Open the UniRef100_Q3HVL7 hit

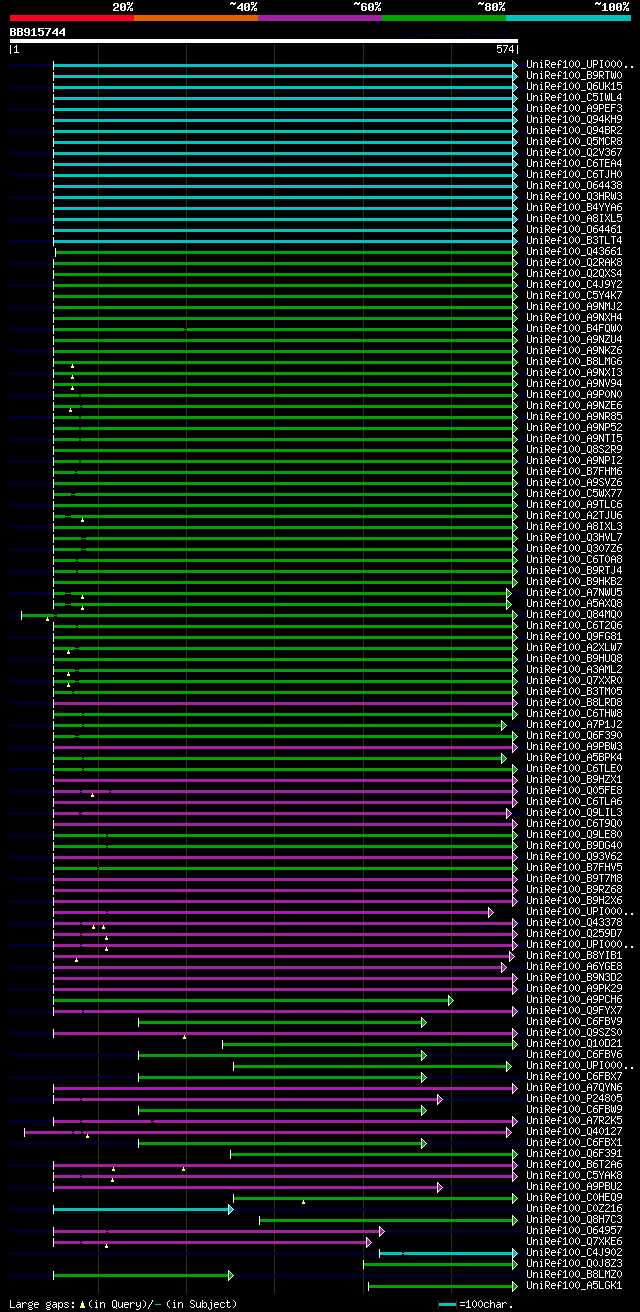coord(574,537)
